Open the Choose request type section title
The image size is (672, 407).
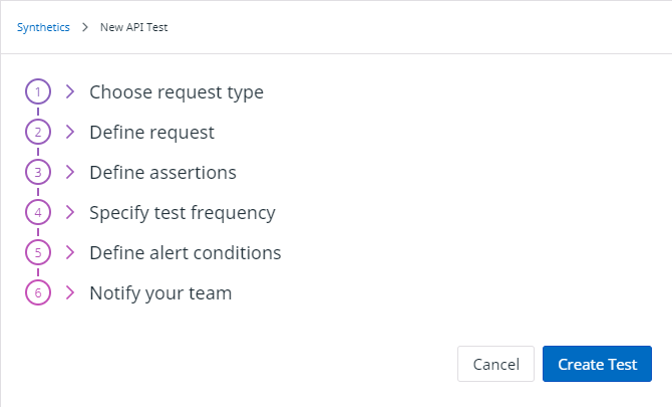(x=176, y=92)
